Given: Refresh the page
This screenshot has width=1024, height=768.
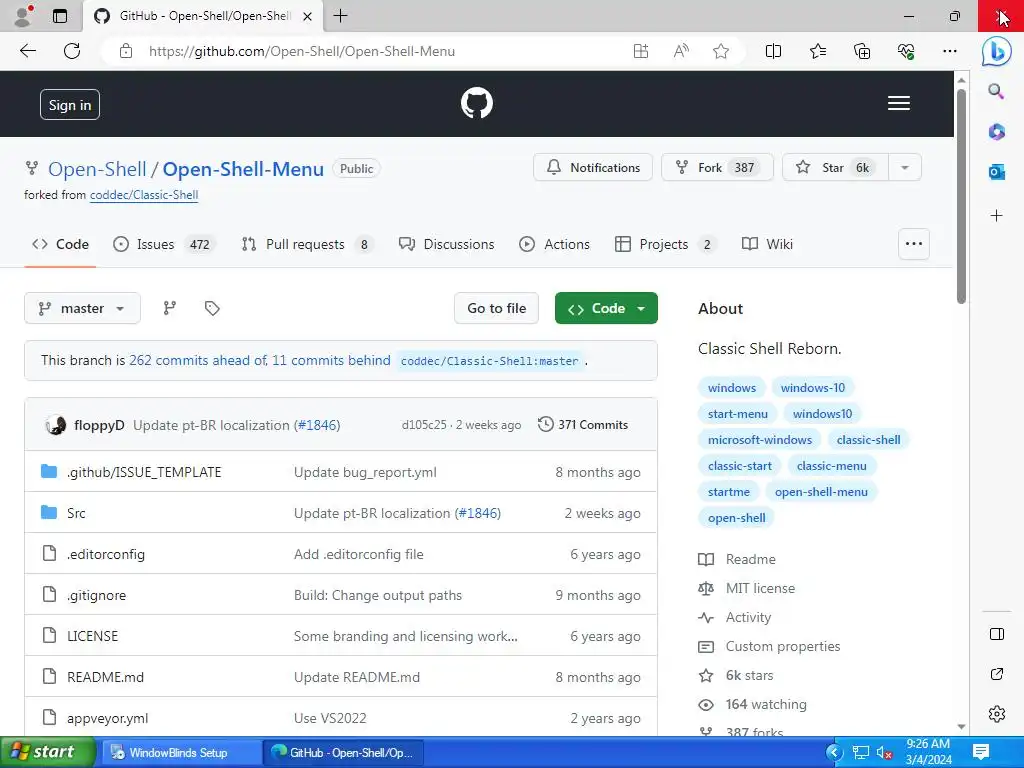Looking at the screenshot, I should pyautogui.click(x=72, y=51).
